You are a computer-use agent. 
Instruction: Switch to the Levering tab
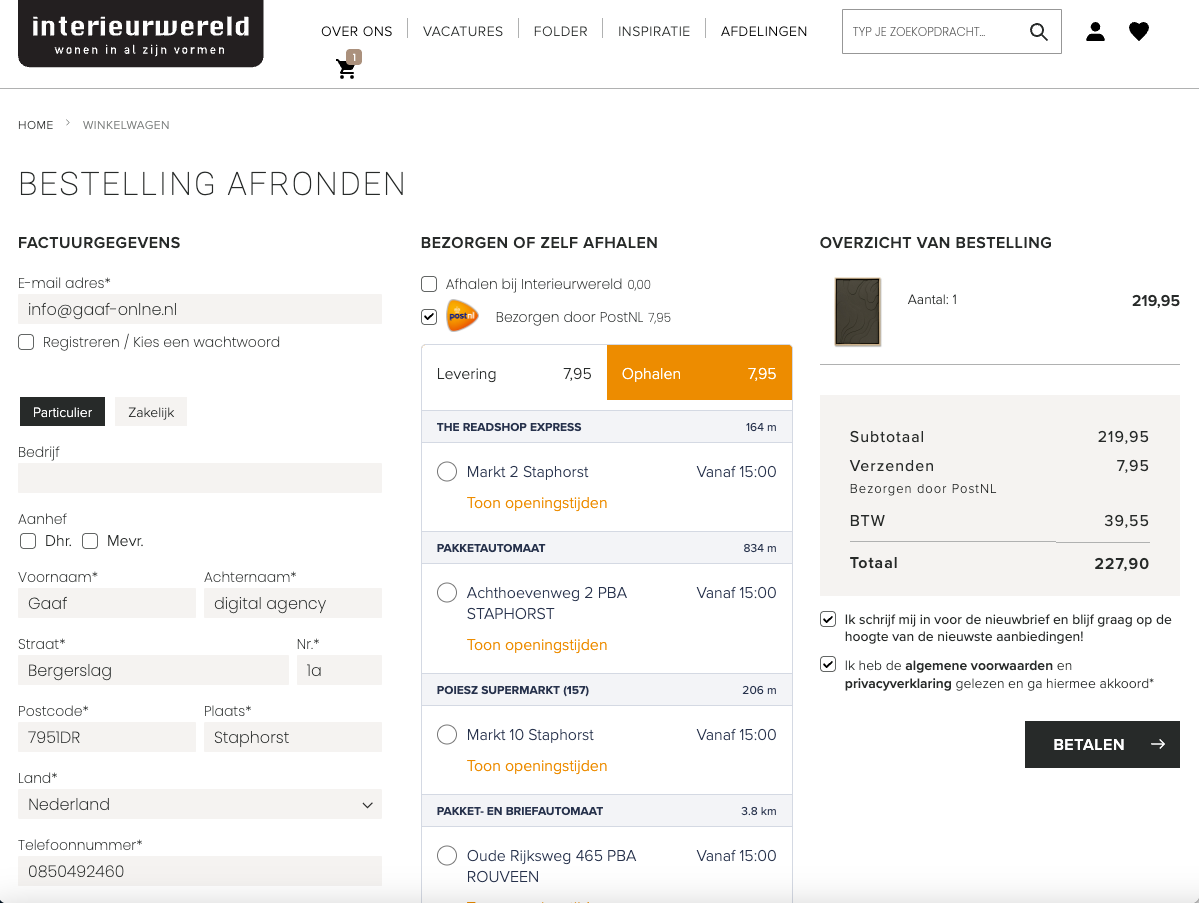(x=513, y=373)
